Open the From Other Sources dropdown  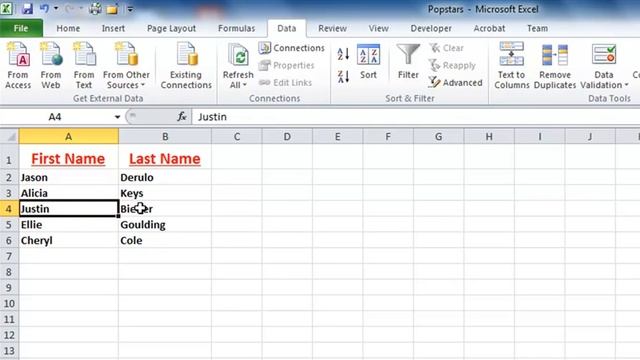pyautogui.click(x=126, y=65)
